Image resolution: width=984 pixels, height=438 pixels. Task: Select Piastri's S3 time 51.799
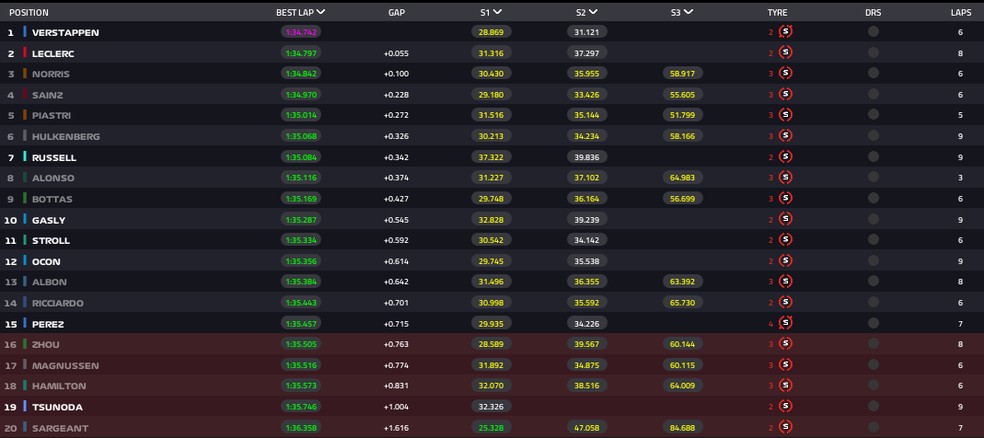click(682, 115)
